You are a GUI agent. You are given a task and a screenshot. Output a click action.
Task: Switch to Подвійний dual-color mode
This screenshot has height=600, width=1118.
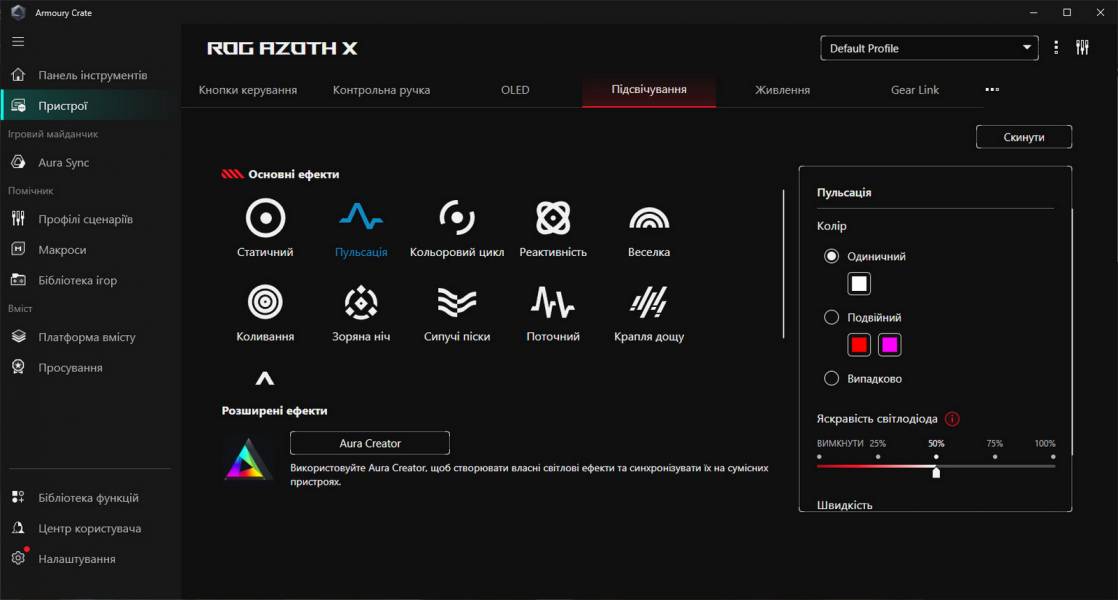pyautogui.click(x=832, y=316)
